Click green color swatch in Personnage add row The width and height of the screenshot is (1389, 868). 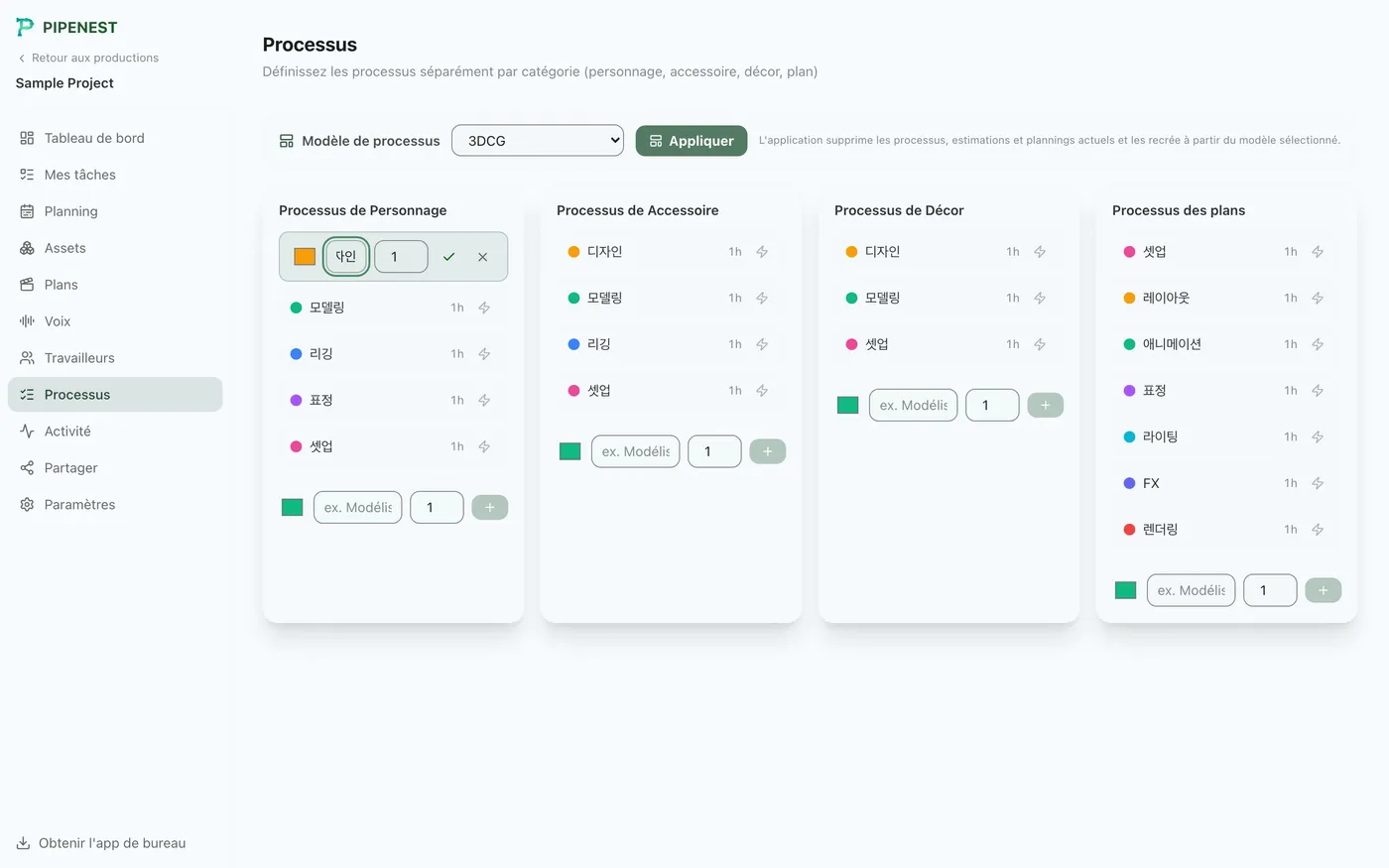tap(293, 508)
